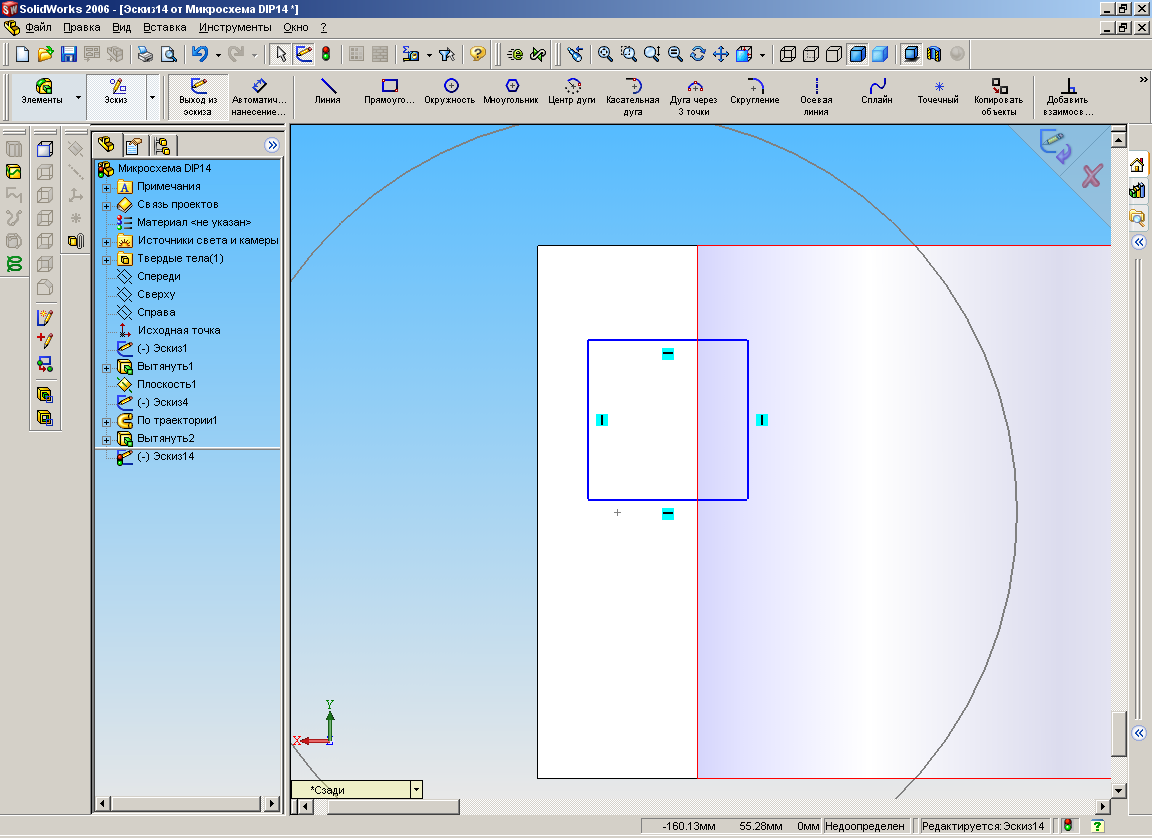The height and width of the screenshot is (838, 1152).
Task: Open the Эскиз toolbar dropdown arrow
Action: (152, 97)
